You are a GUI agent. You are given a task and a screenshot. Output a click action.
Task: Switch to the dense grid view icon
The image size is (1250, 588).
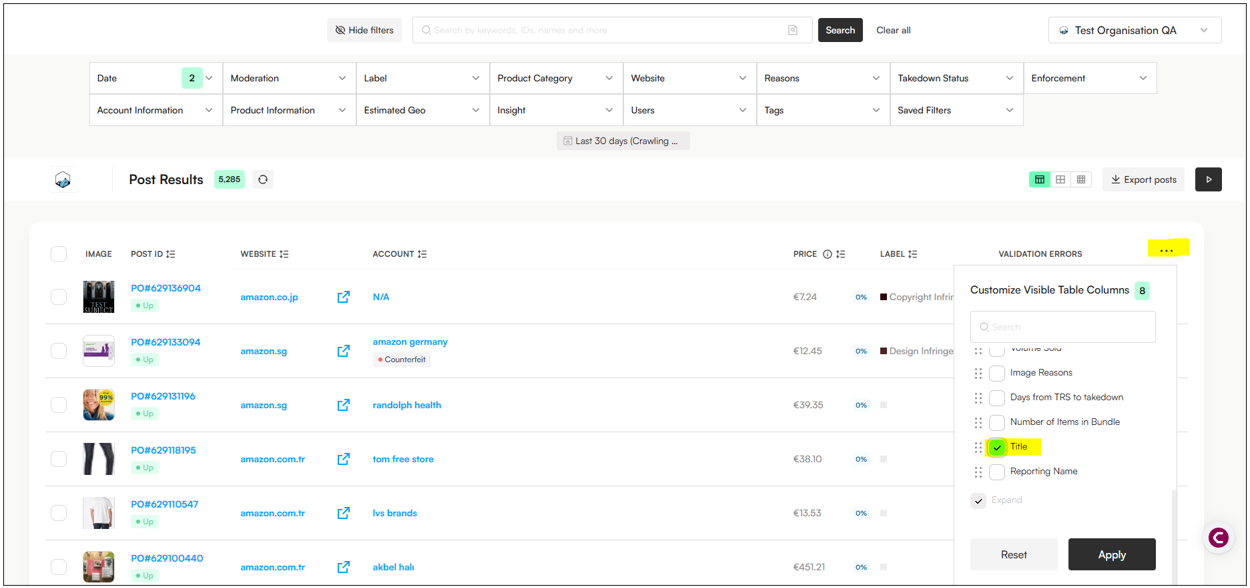tap(1081, 180)
